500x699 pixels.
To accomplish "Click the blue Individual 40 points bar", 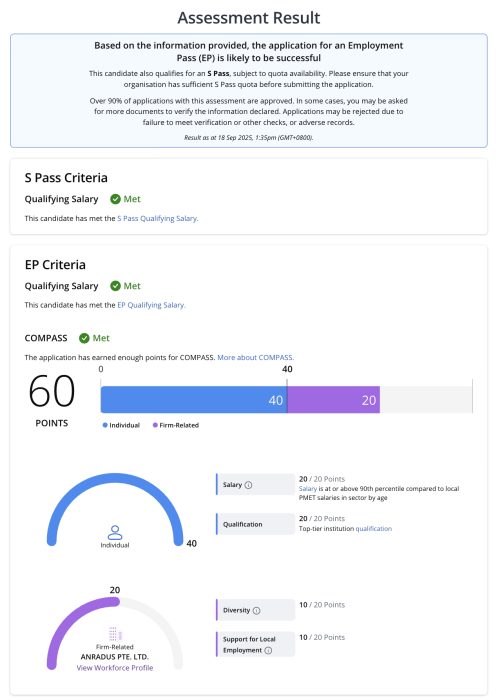I will [194, 400].
